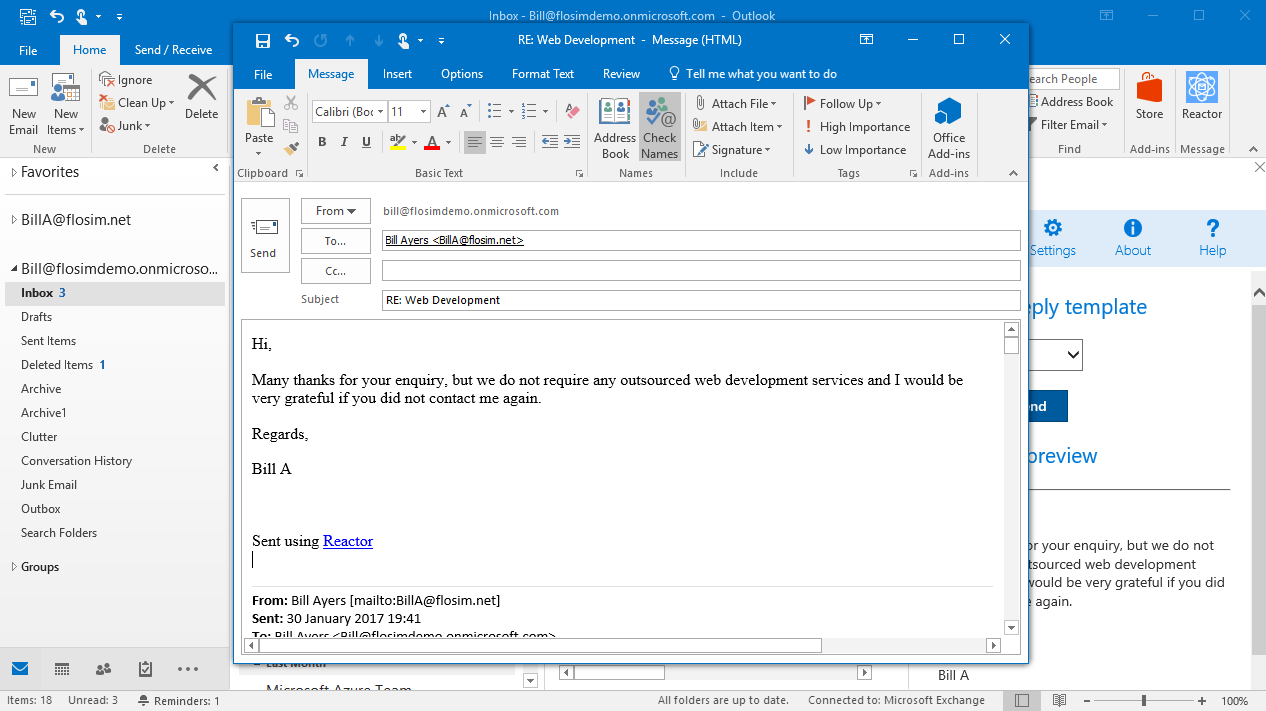Open the Attach Item dropdown

(737, 127)
